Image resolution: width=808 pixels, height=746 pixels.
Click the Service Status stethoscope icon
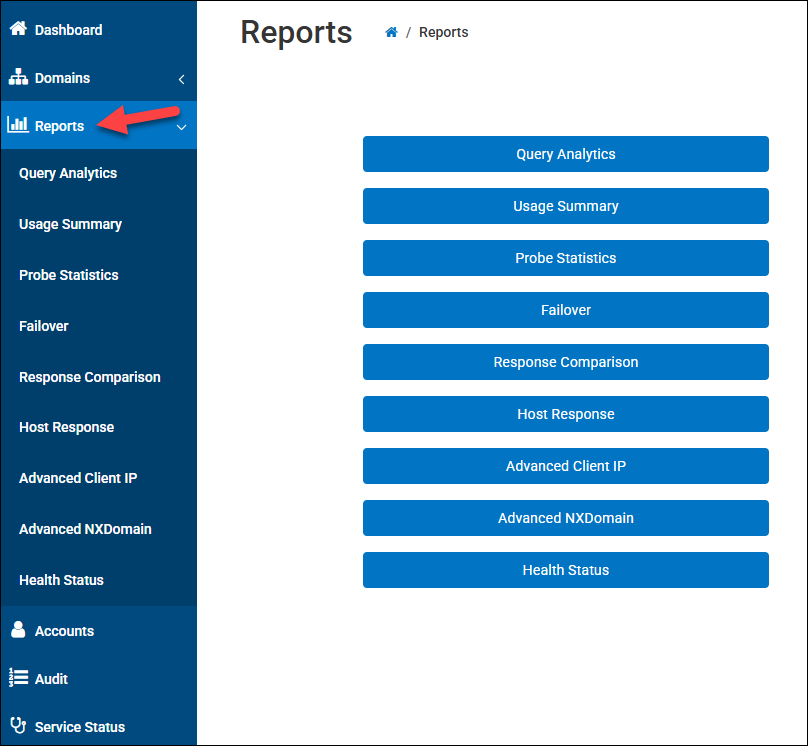[18, 726]
